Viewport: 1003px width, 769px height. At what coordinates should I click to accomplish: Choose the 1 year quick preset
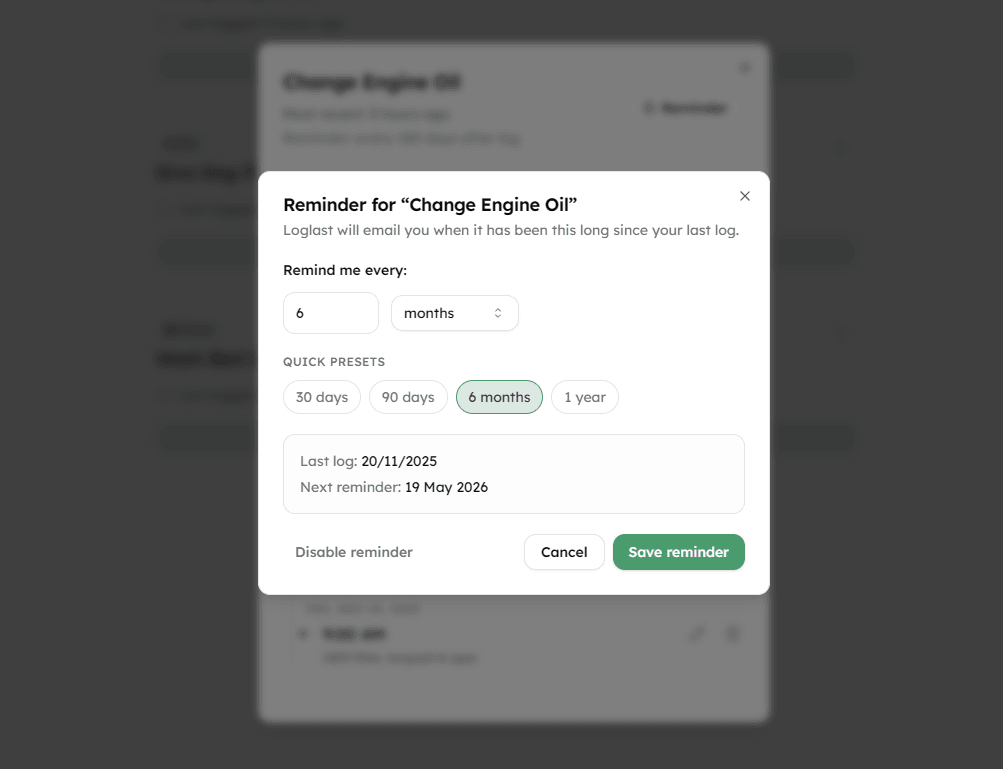(584, 397)
